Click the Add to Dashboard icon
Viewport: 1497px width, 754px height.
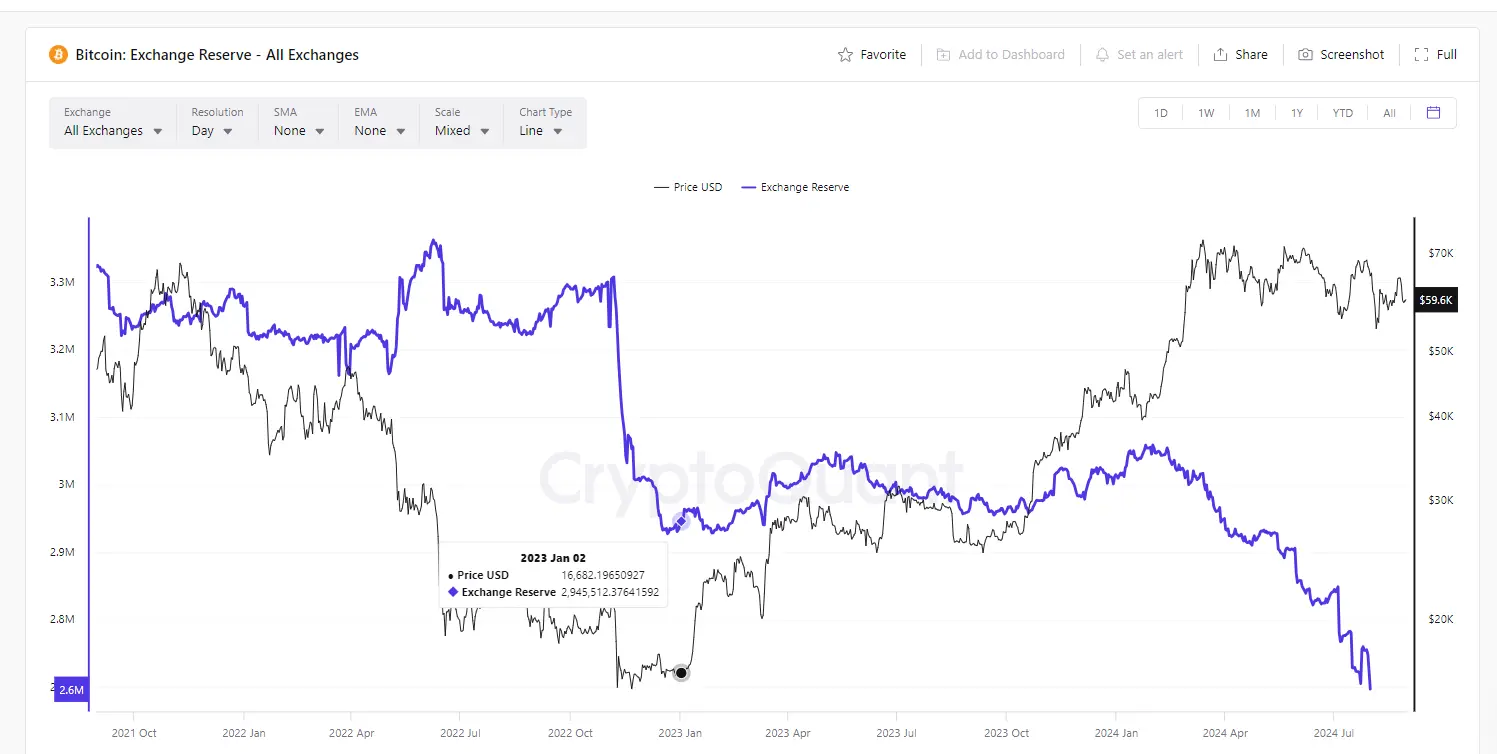coord(942,54)
